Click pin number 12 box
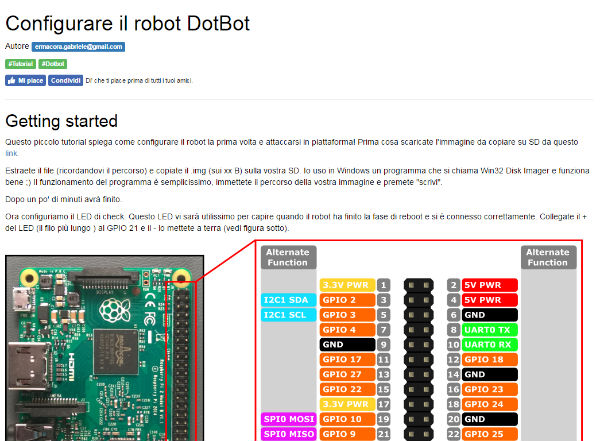 [453, 359]
